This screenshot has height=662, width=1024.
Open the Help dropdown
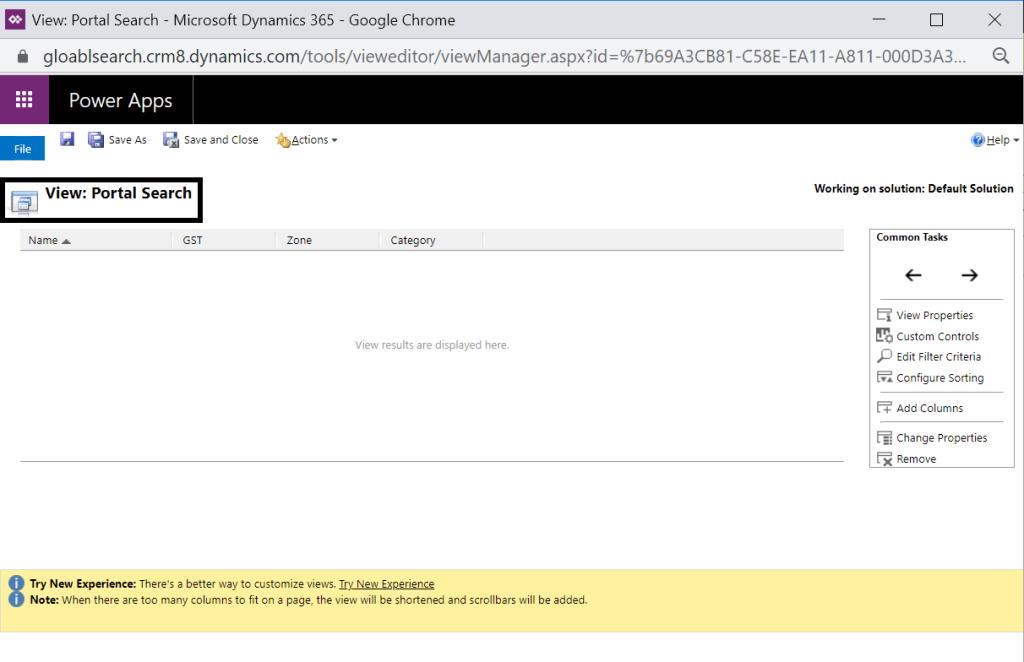tap(995, 140)
